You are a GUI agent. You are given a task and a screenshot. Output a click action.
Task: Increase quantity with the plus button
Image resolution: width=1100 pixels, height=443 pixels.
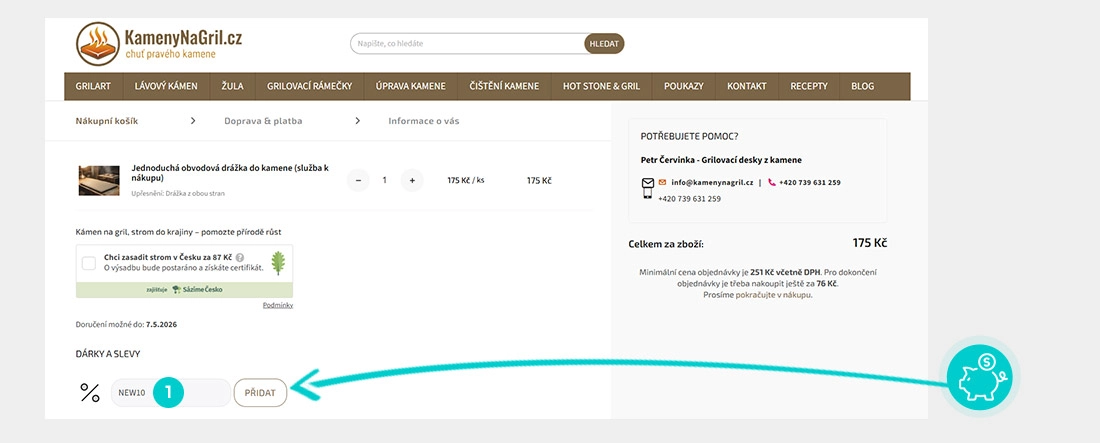[x=412, y=180]
